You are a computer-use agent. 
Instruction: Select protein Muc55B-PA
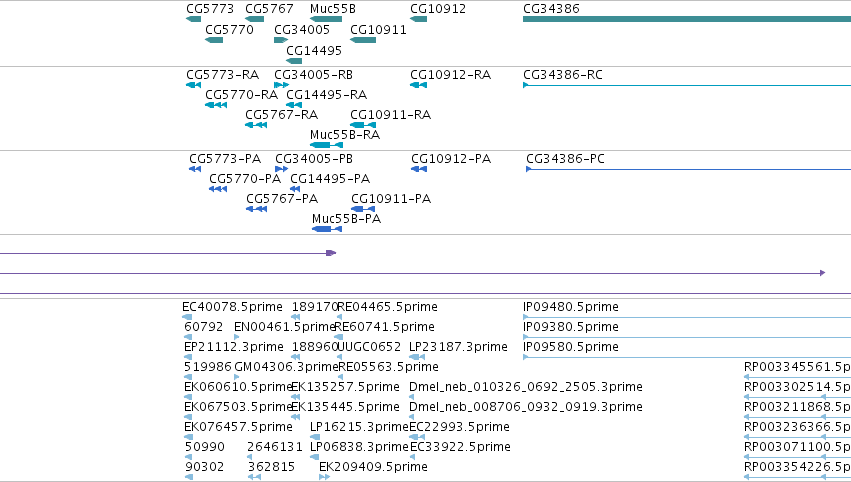pyautogui.click(x=346, y=219)
